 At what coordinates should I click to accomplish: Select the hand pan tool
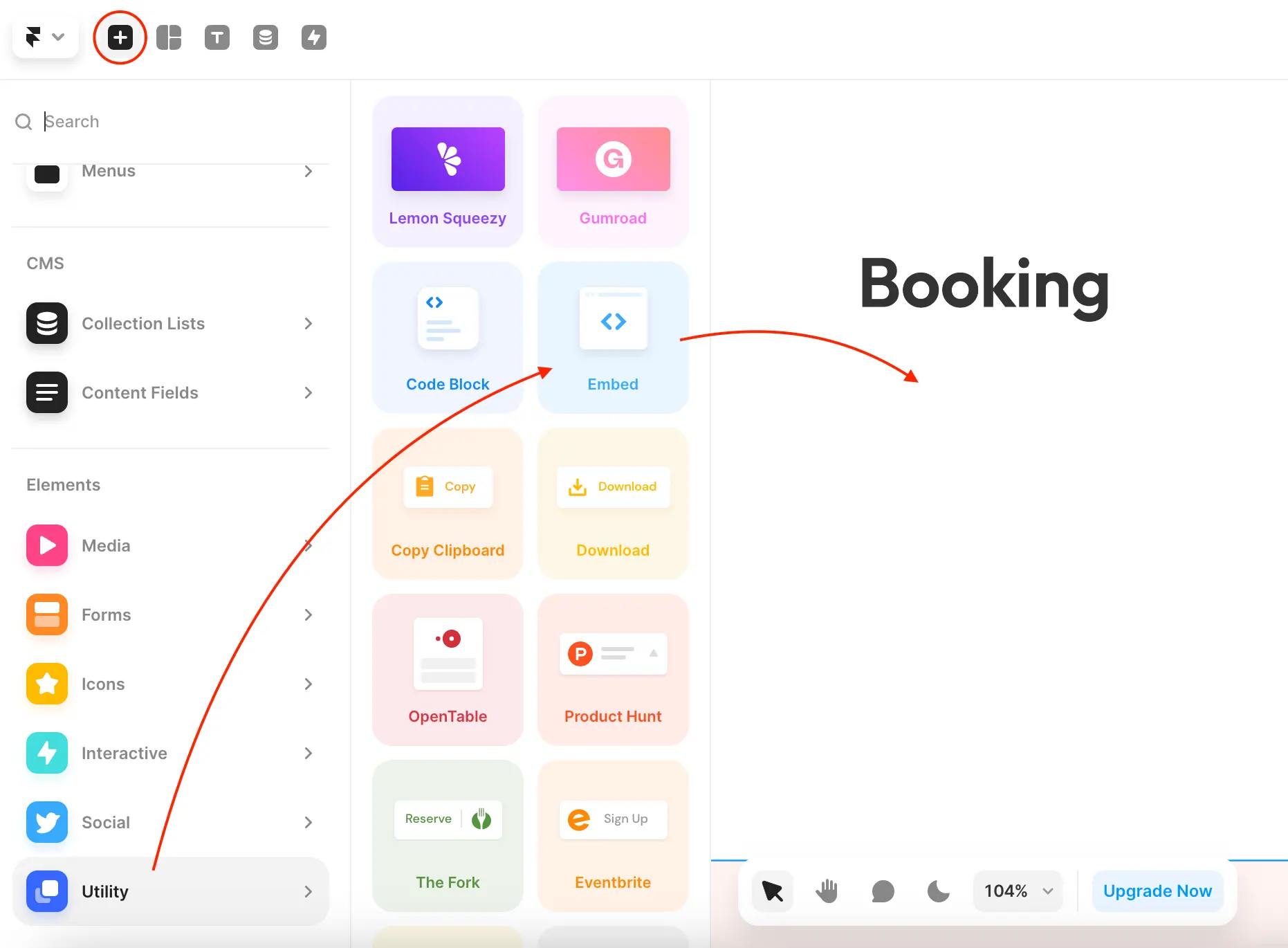click(x=827, y=891)
